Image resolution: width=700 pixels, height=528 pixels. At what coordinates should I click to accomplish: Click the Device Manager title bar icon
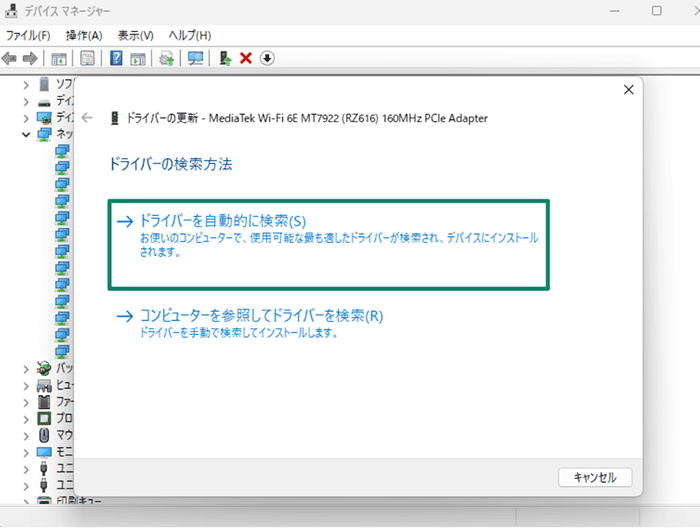[11, 11]
